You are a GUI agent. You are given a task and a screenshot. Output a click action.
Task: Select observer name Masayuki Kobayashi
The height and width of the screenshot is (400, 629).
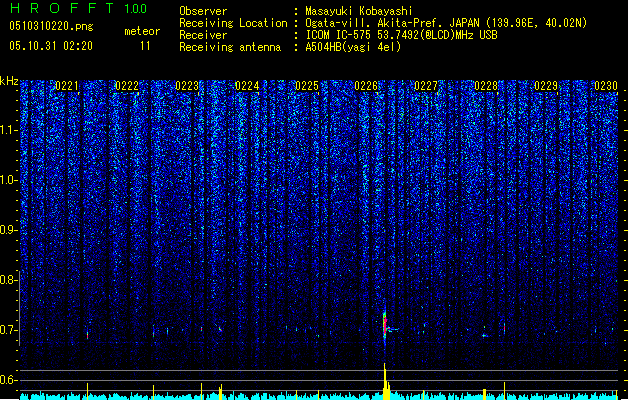pyautogui.click(x=359, y=11)
